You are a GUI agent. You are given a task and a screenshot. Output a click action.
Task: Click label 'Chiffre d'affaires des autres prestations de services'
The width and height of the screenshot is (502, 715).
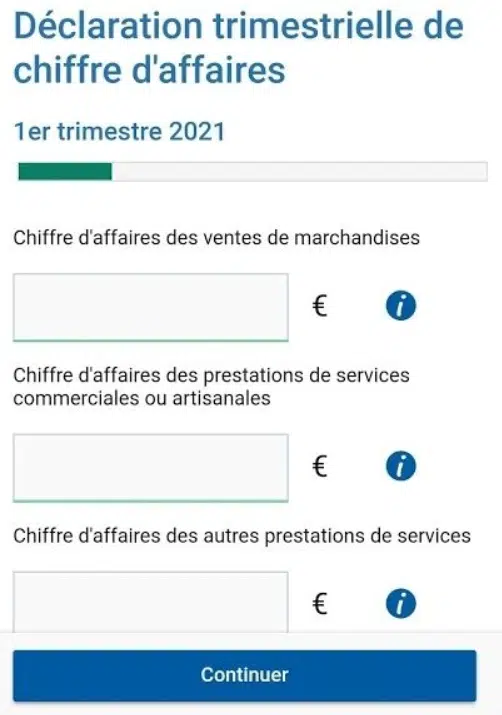[x=242, y=535]
